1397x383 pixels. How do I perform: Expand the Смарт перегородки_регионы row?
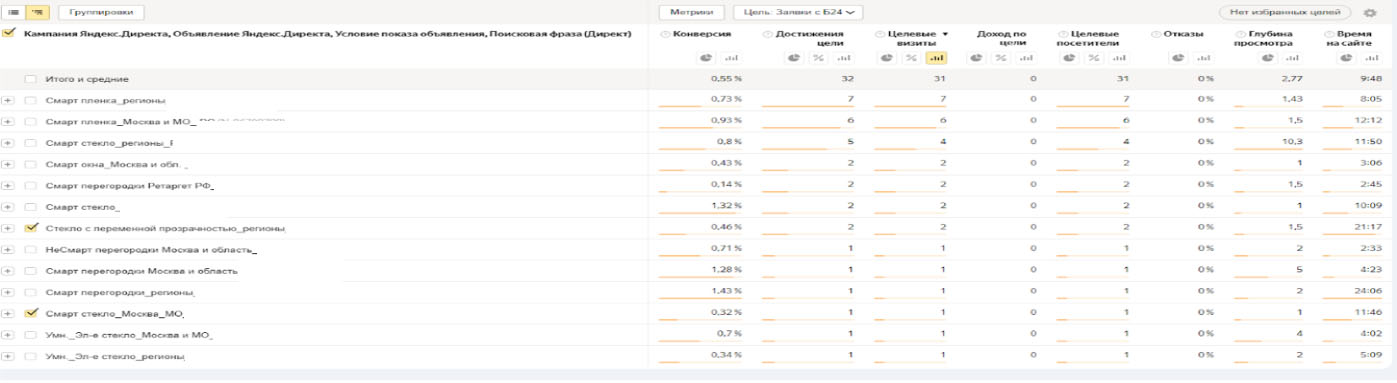(x=8, y=292)
